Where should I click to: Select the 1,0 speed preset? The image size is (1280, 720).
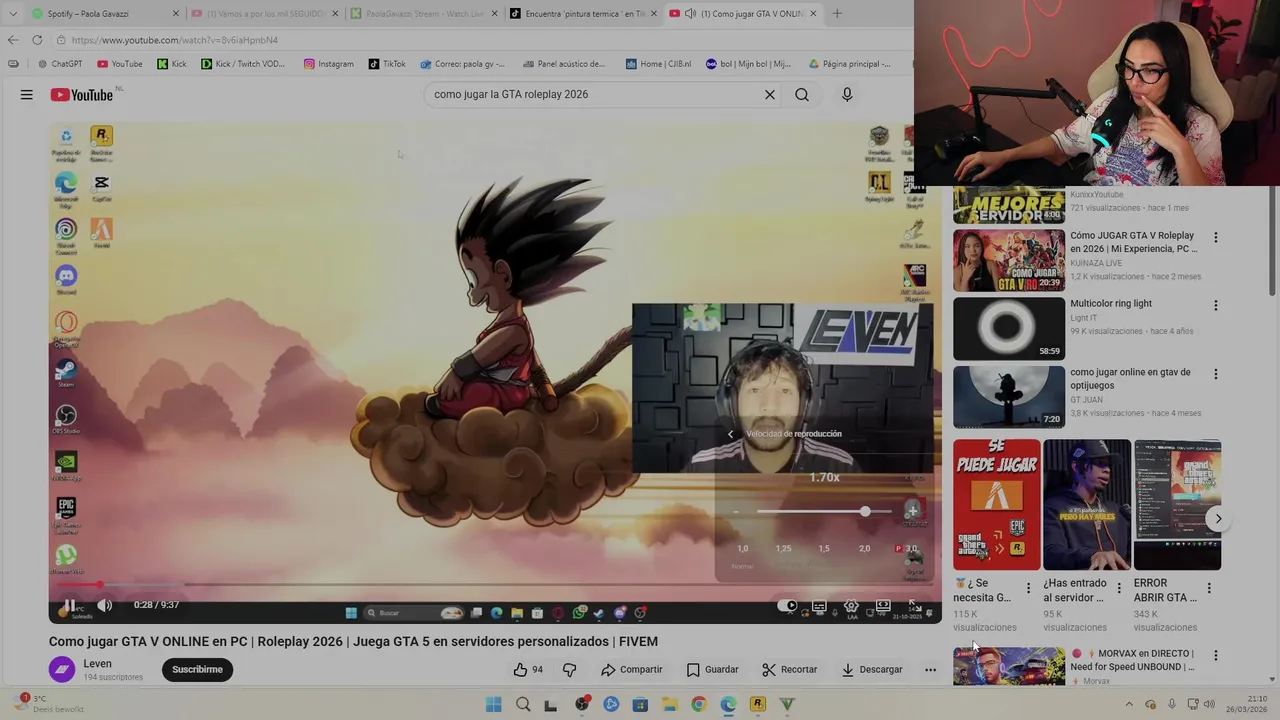pyautogui.click(x=742, y=549)
